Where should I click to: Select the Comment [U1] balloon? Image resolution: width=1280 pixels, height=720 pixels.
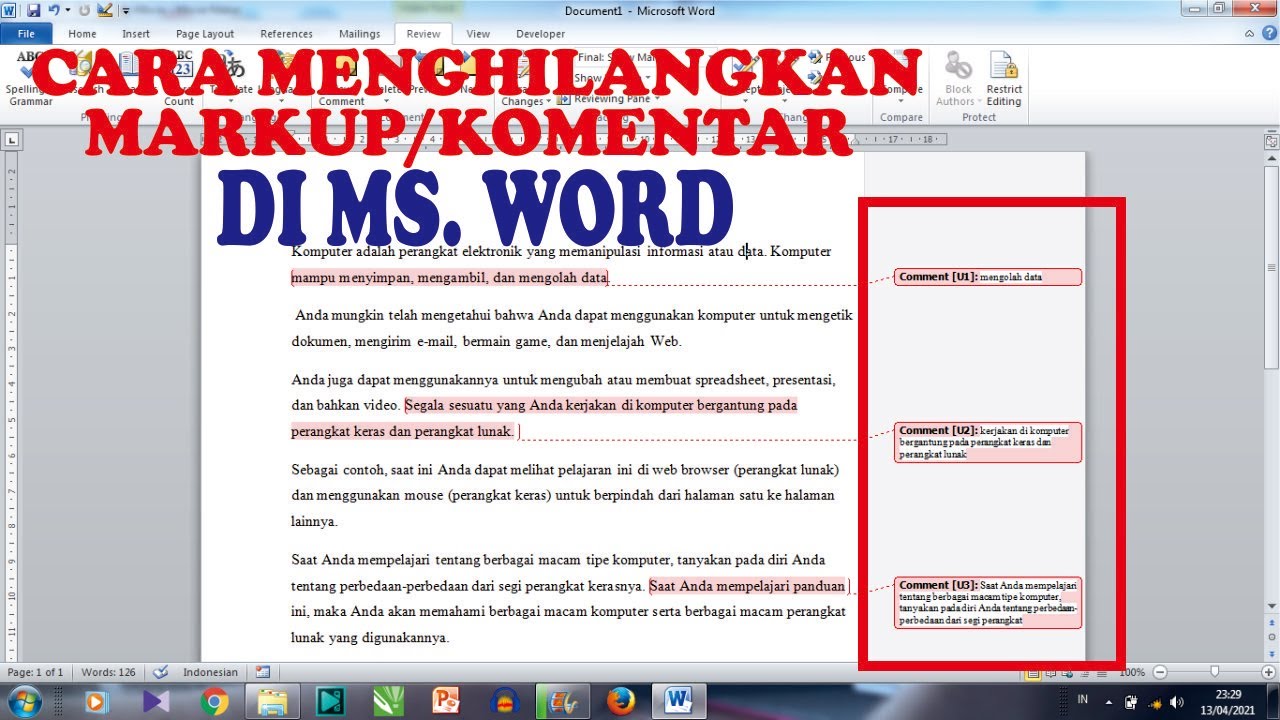pos(988,277)
